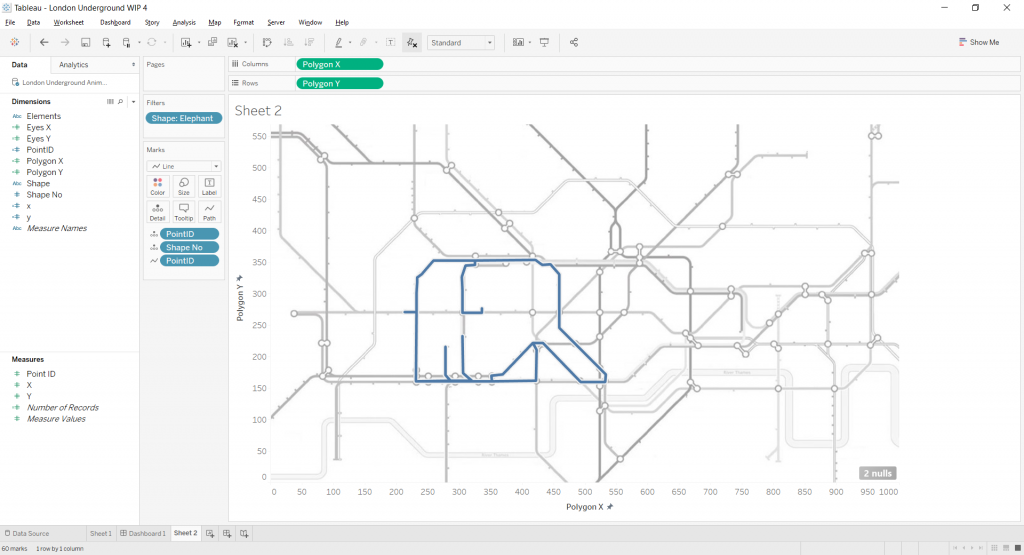Image resolution: width=1024 pixels, height=555 pixels.
Task: Select the London Underground data source
Action: 64,83
